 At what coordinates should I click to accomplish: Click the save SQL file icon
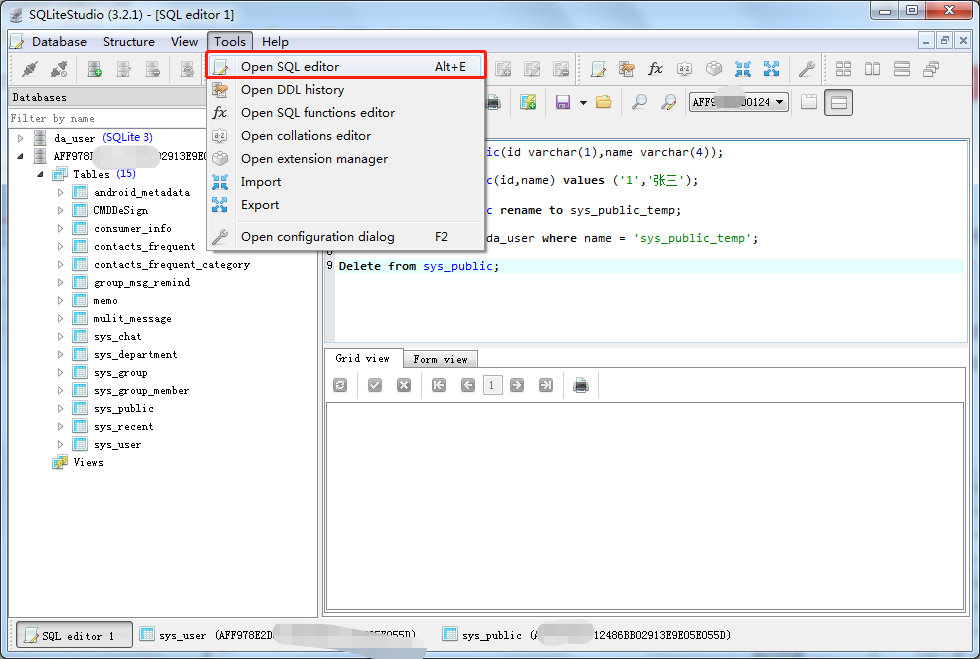click(563, 102)
